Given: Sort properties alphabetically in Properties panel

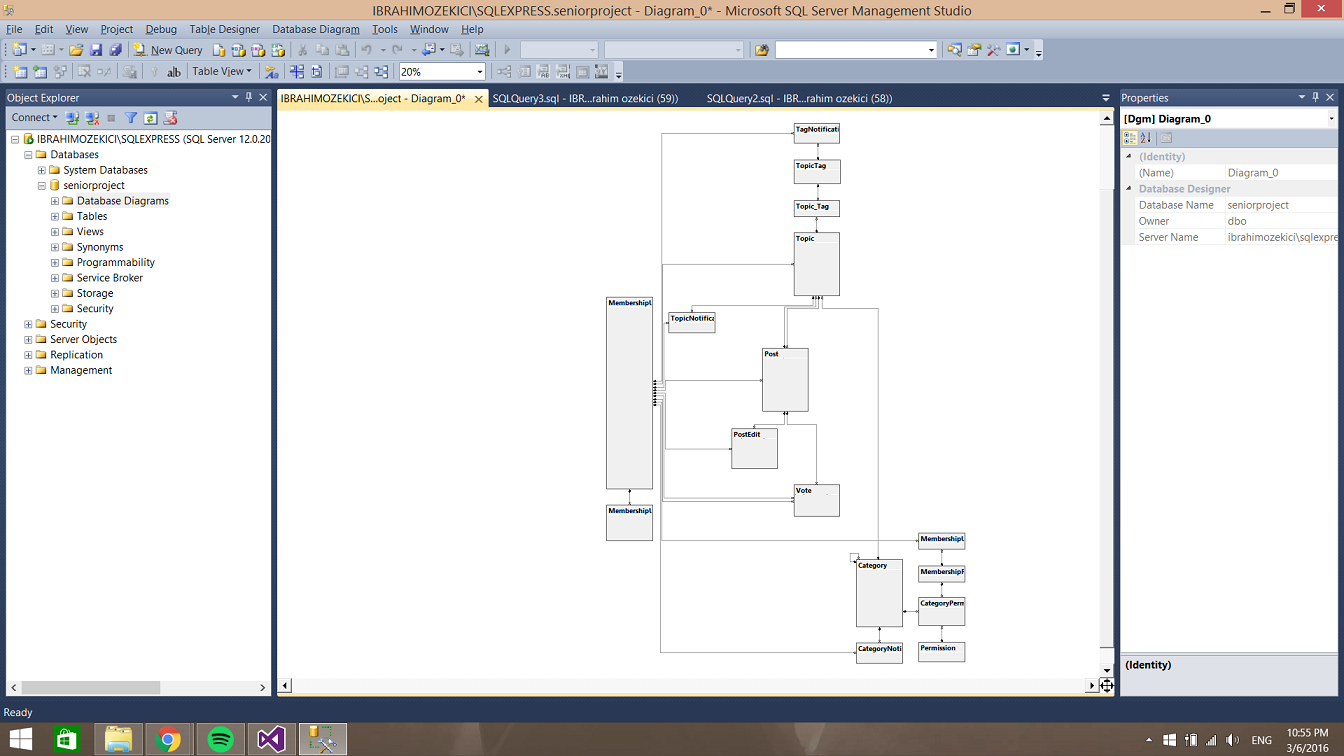Looking at the screenshot, I should tap(1146, 138).
